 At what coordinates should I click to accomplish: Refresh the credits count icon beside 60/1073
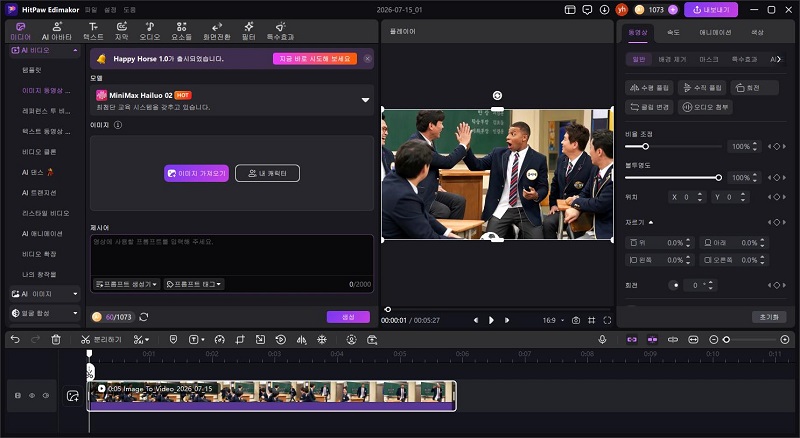pos(144,317)
